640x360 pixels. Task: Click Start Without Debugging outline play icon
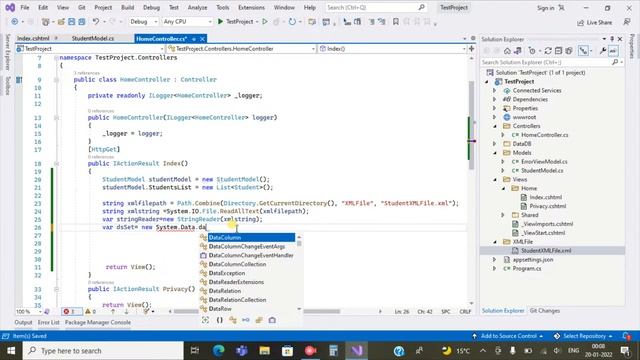pos(265,22)
